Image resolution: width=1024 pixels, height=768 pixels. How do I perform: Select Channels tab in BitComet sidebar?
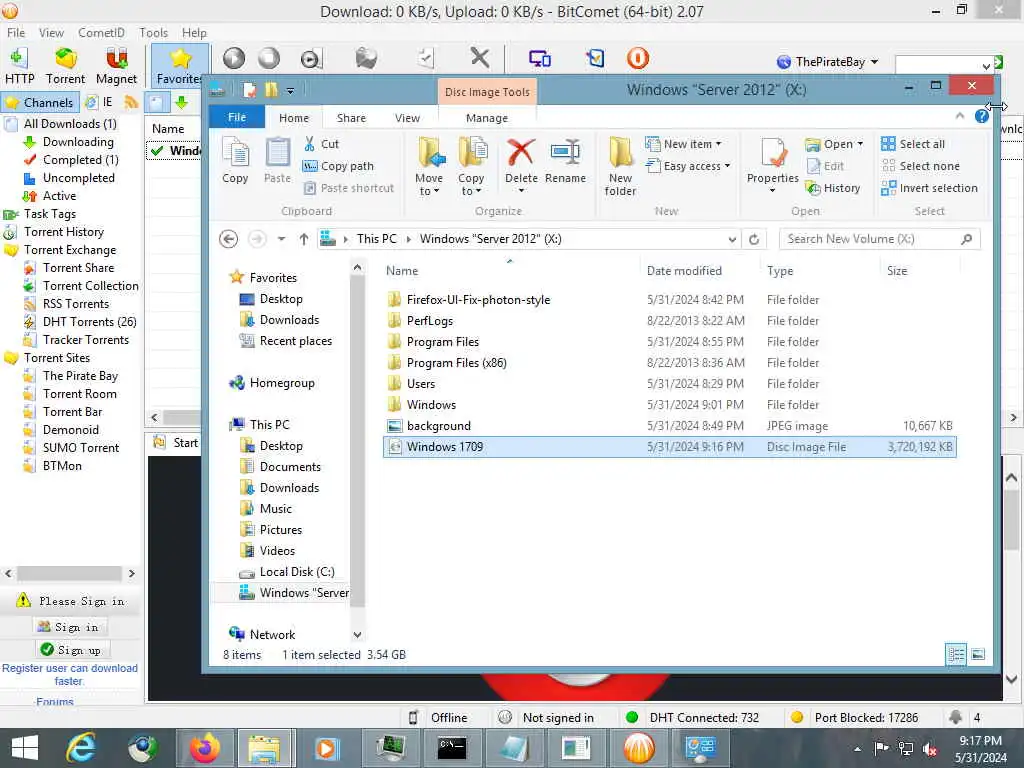[40, 103]
